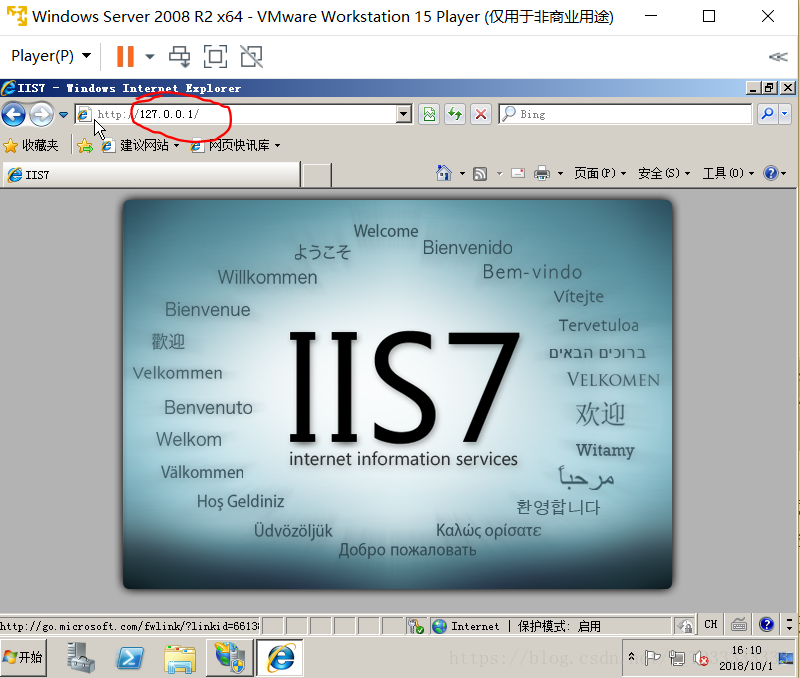This screenshot has height=678, width=800.
Task: Open search provider options dropdown
Action: pyautogui.click(x=785, y=114)
